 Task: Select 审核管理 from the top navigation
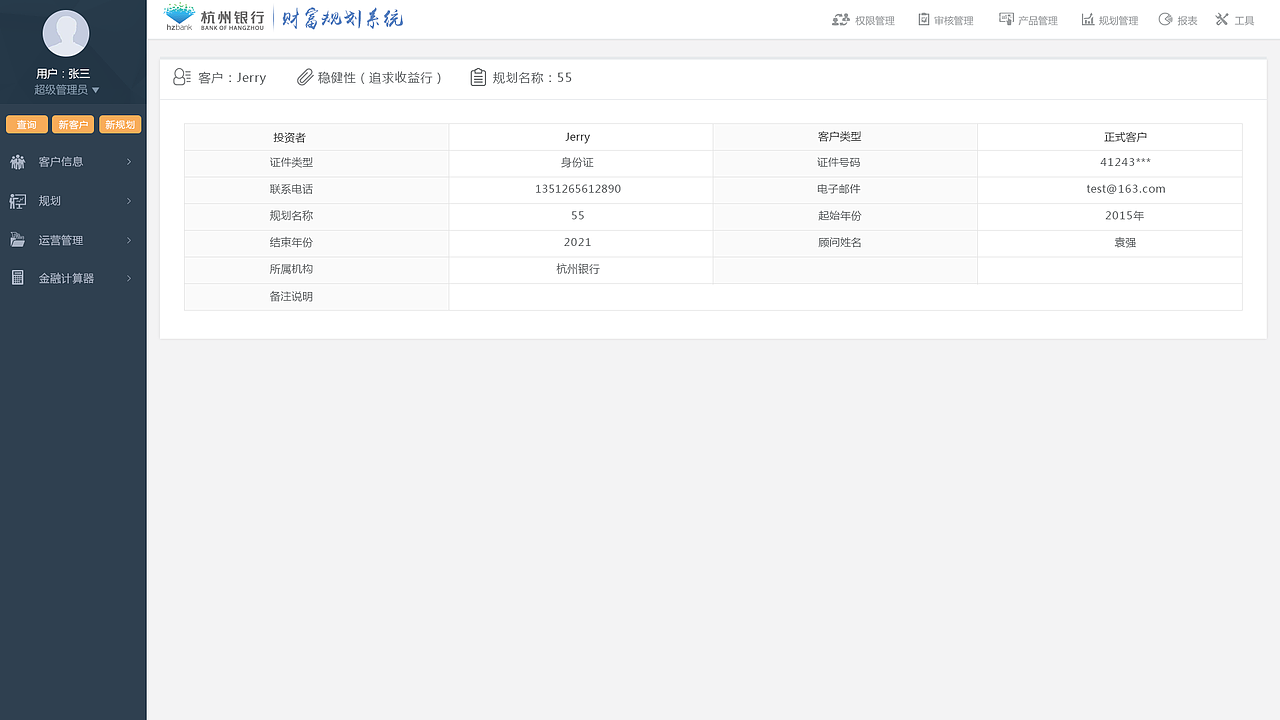click(x=953, y=19)
